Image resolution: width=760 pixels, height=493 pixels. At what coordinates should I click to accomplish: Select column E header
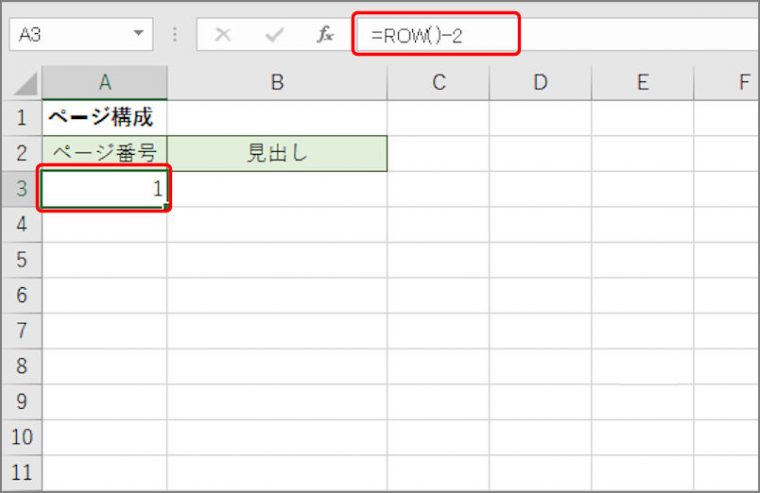(643, 83)
